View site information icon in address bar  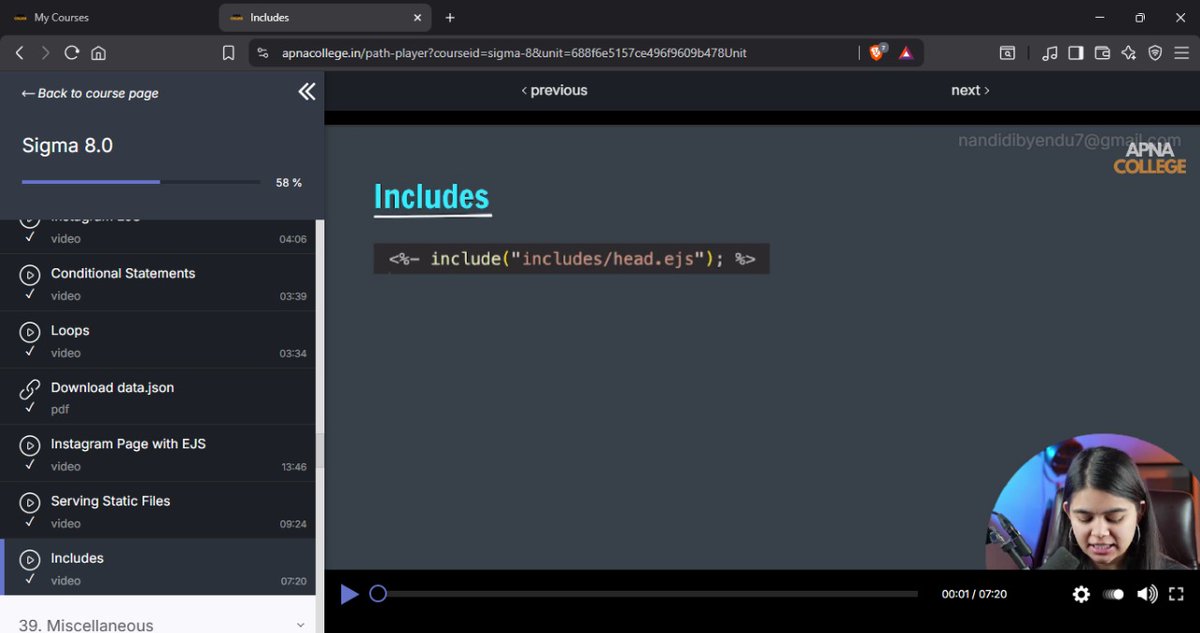(263, 53)
